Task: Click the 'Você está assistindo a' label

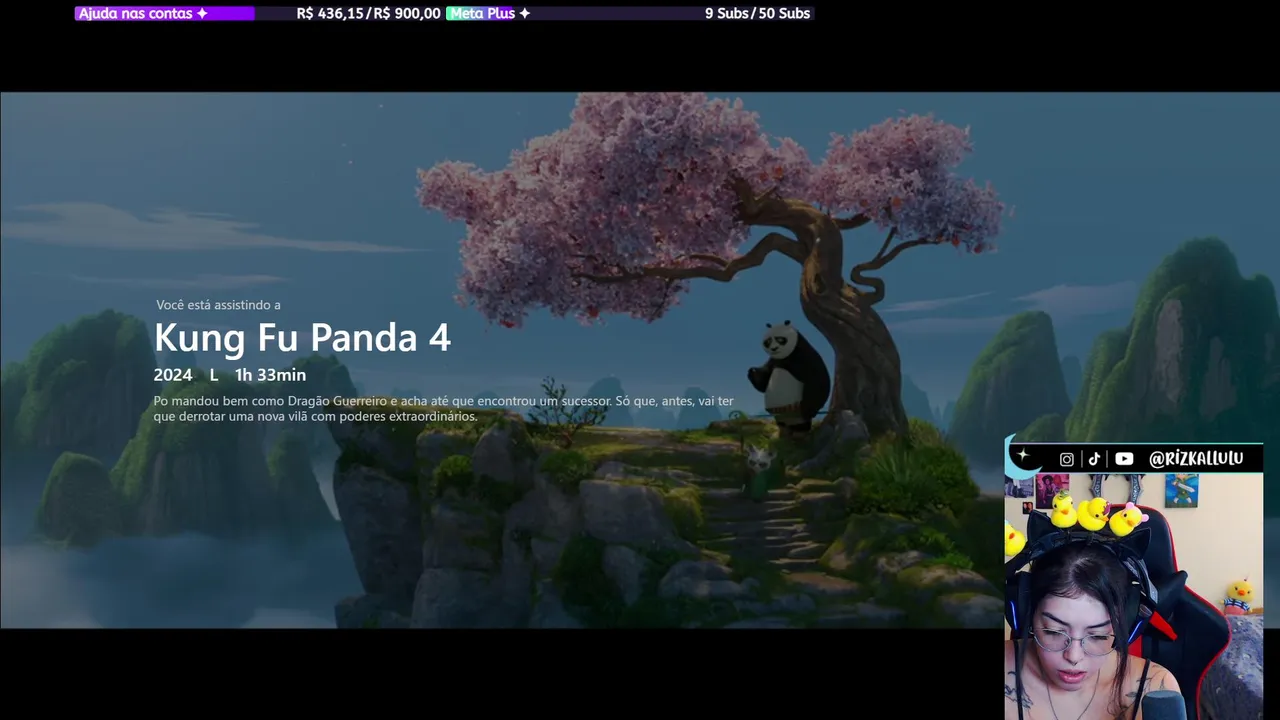Action: 218,305
